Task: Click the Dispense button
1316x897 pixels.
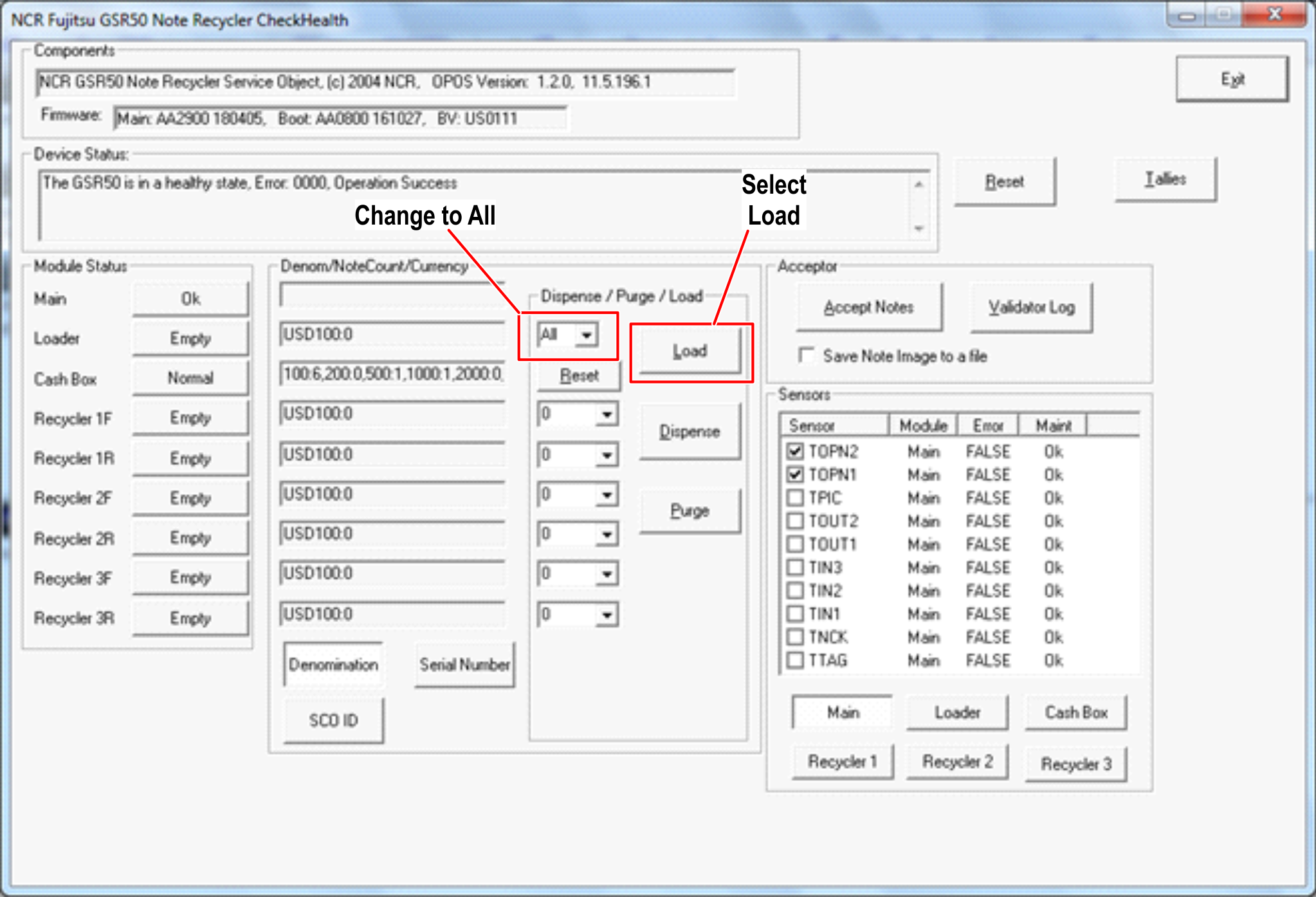Action: tap(690, 431)
